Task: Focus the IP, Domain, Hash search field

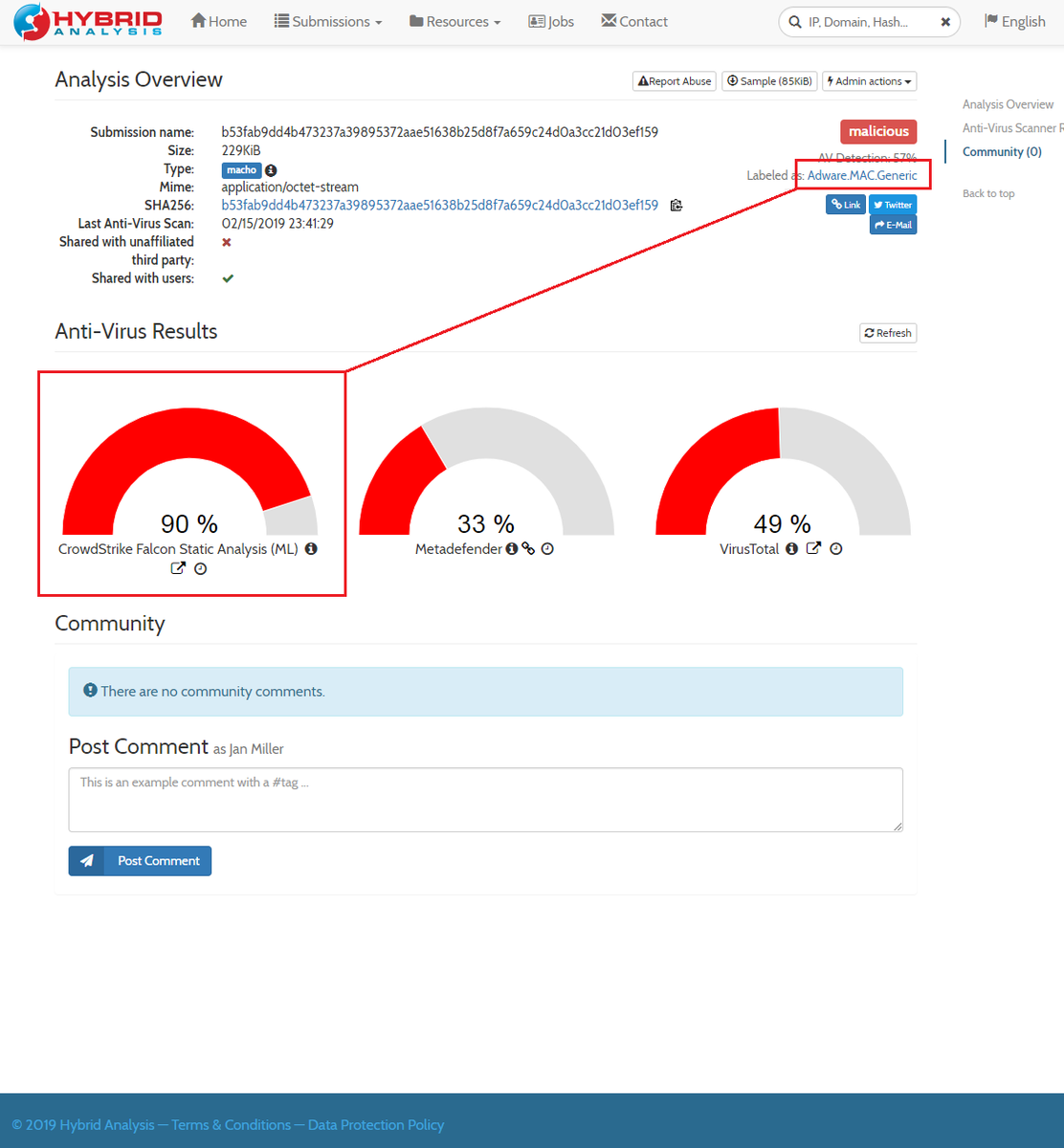Action: tap(868, 21)
